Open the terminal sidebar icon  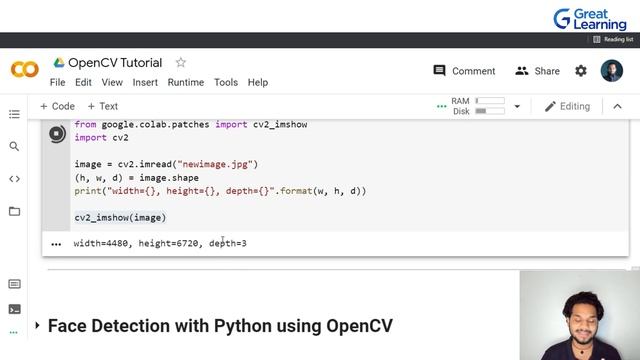[14, 309]
